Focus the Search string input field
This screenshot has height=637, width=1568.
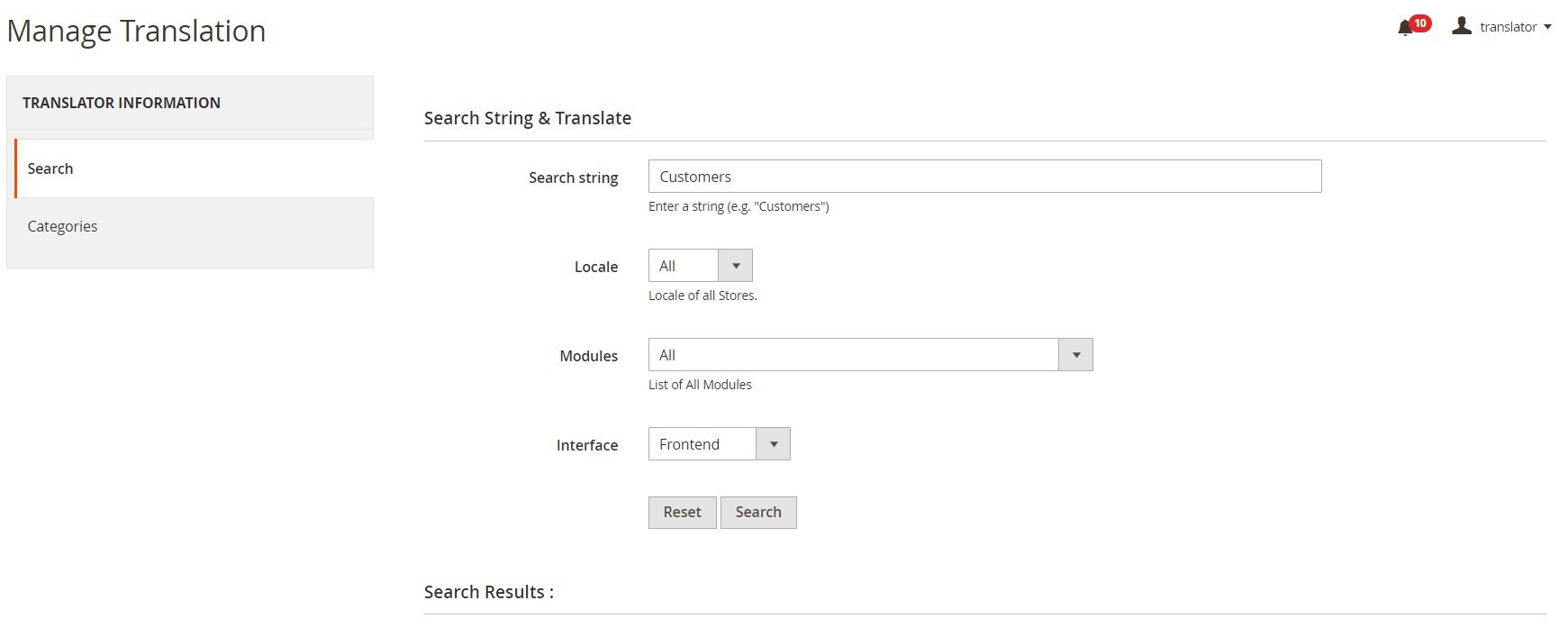(x=984, y=177)
